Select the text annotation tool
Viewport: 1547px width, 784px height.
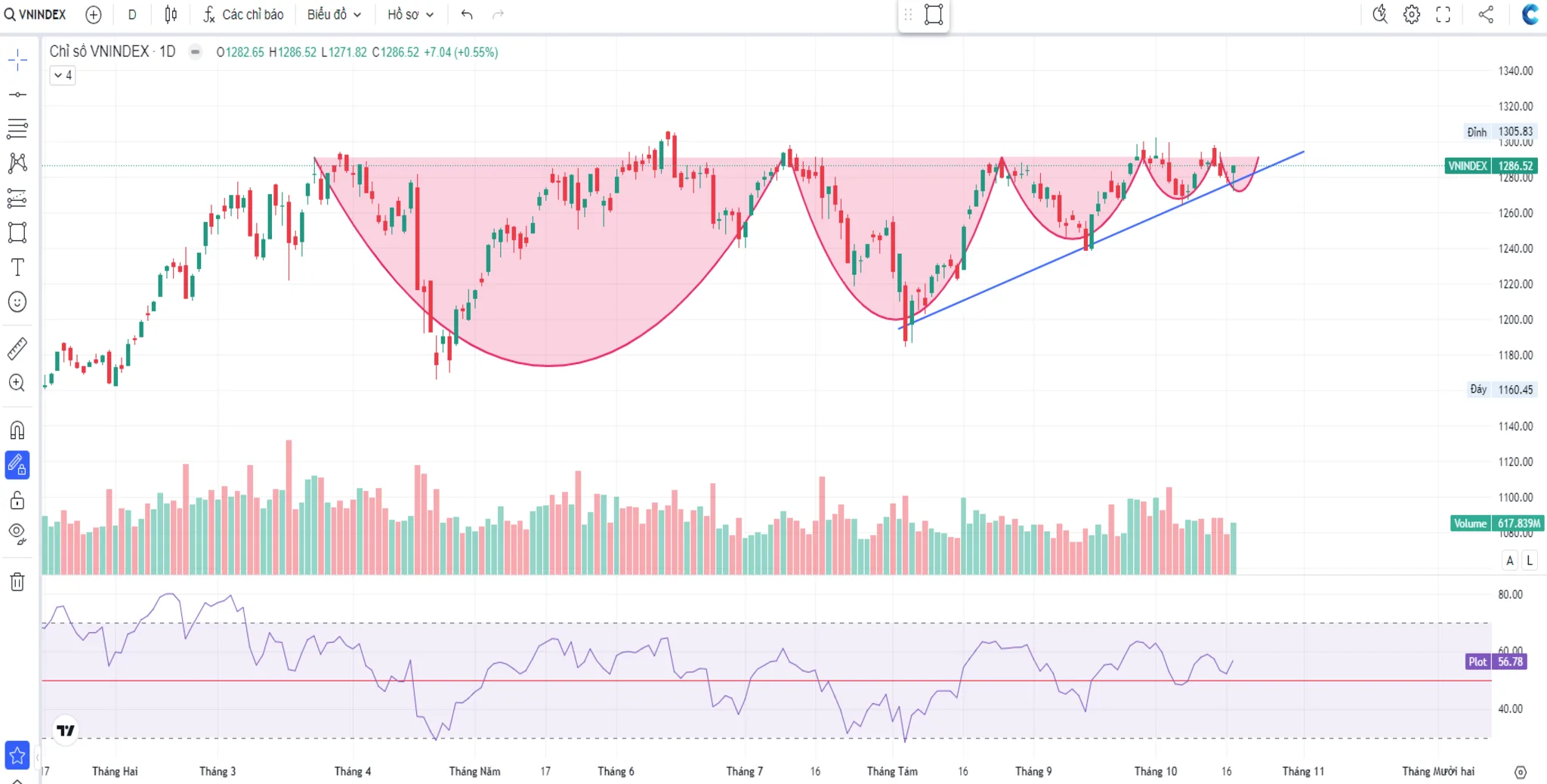(17, 267)
